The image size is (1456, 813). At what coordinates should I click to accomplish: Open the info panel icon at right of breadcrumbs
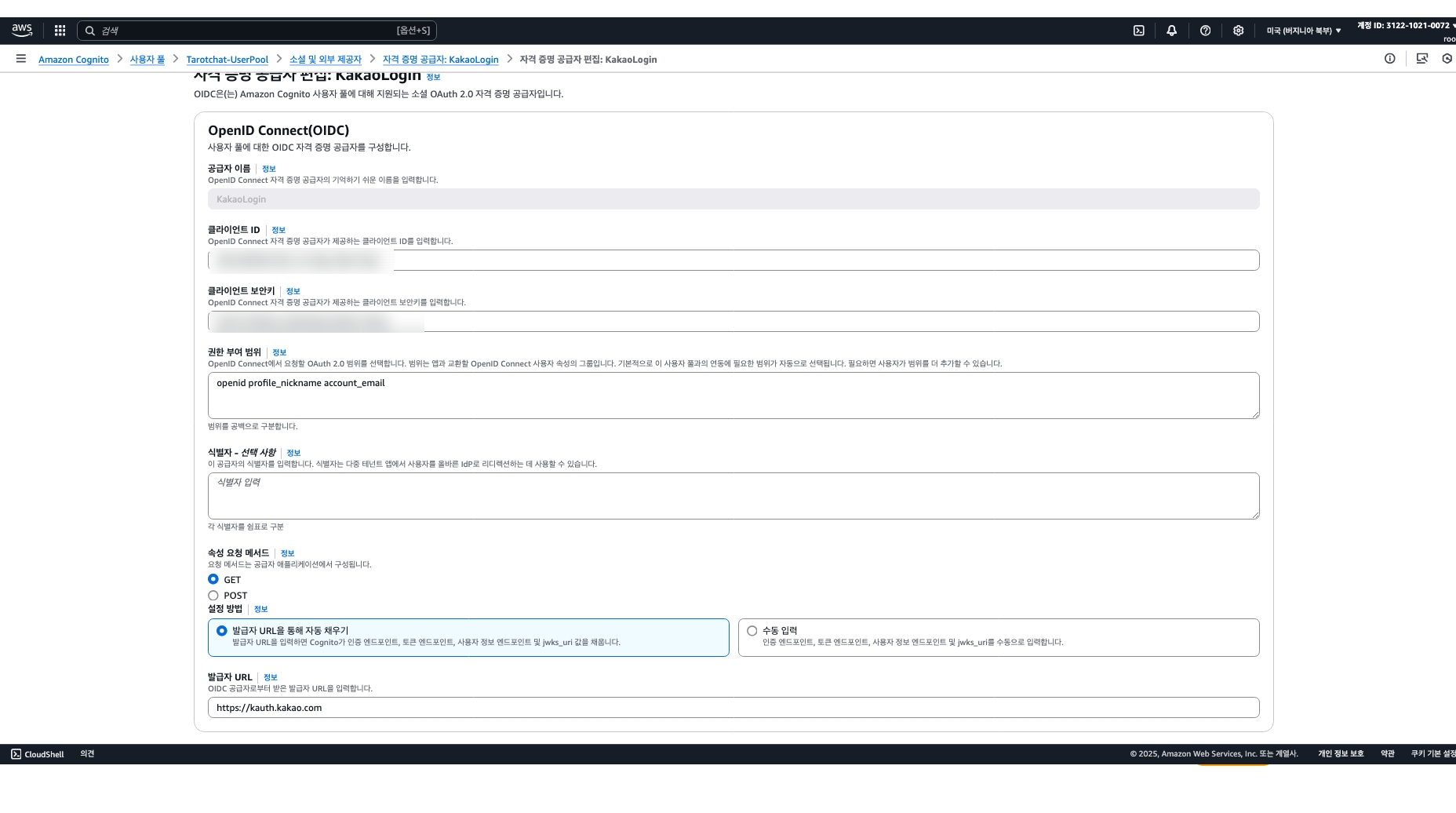1389,59
